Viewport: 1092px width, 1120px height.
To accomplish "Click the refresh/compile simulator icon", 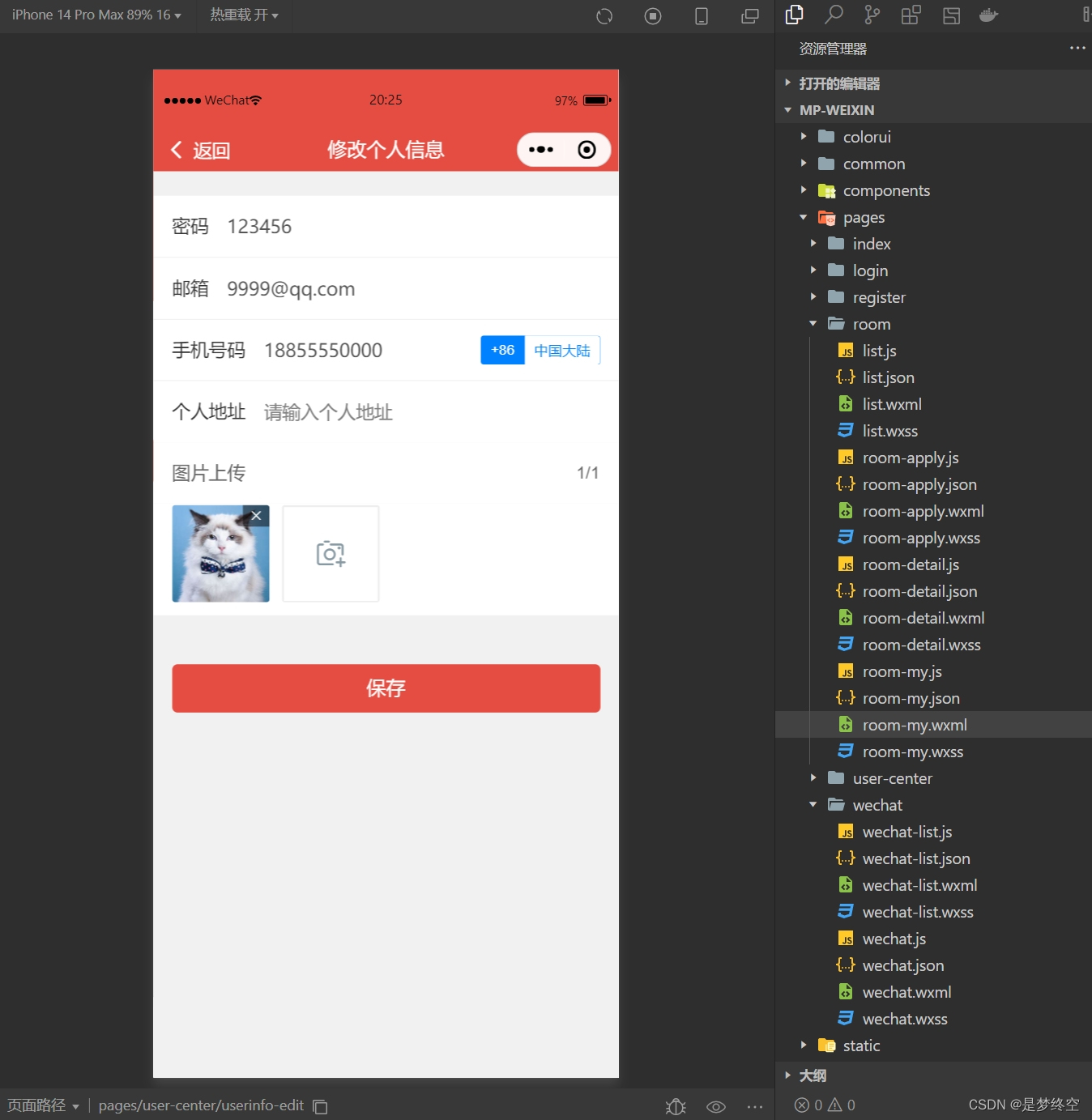I will pos(604,16).
